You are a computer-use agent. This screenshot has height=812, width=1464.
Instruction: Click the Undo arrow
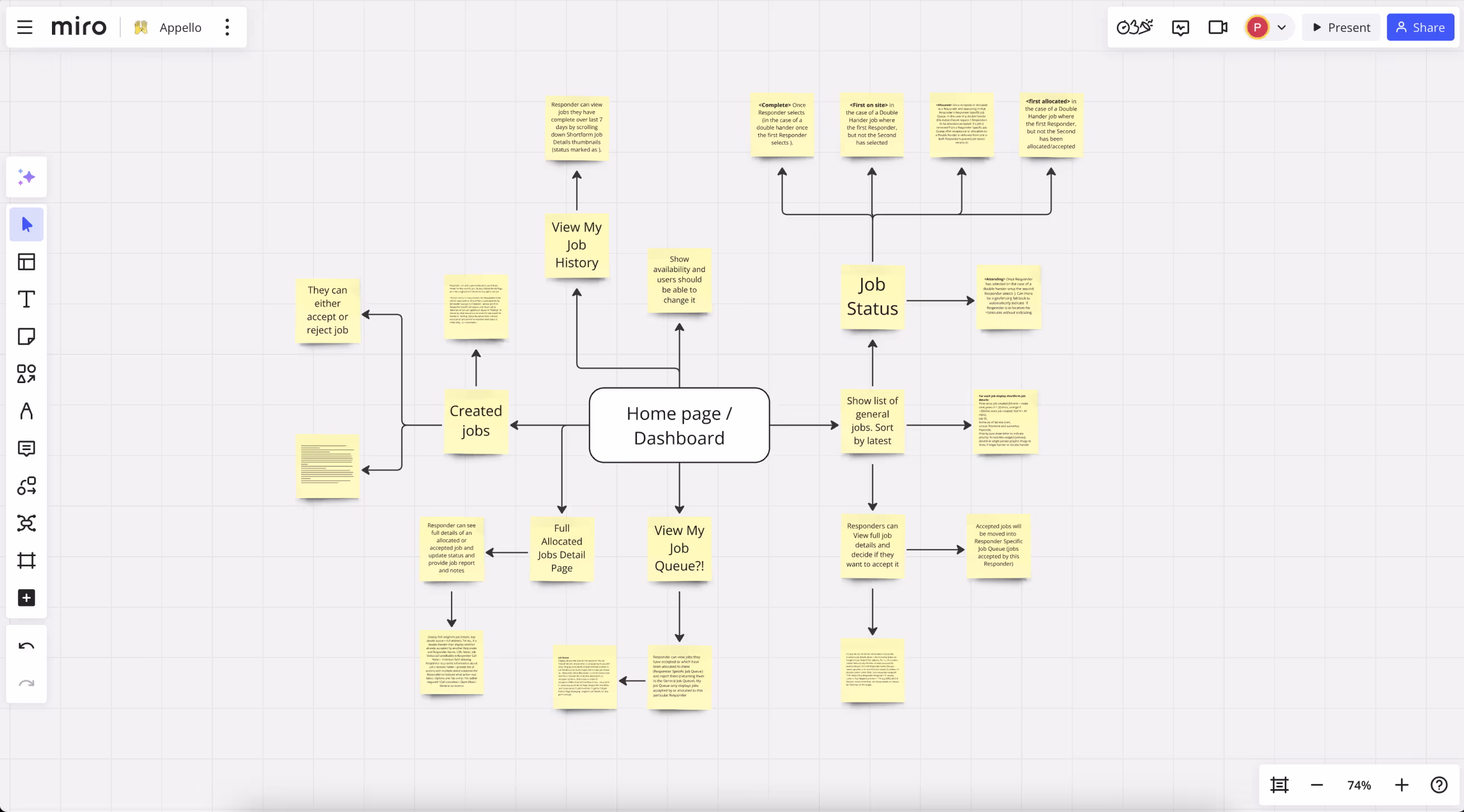point(26,646)
